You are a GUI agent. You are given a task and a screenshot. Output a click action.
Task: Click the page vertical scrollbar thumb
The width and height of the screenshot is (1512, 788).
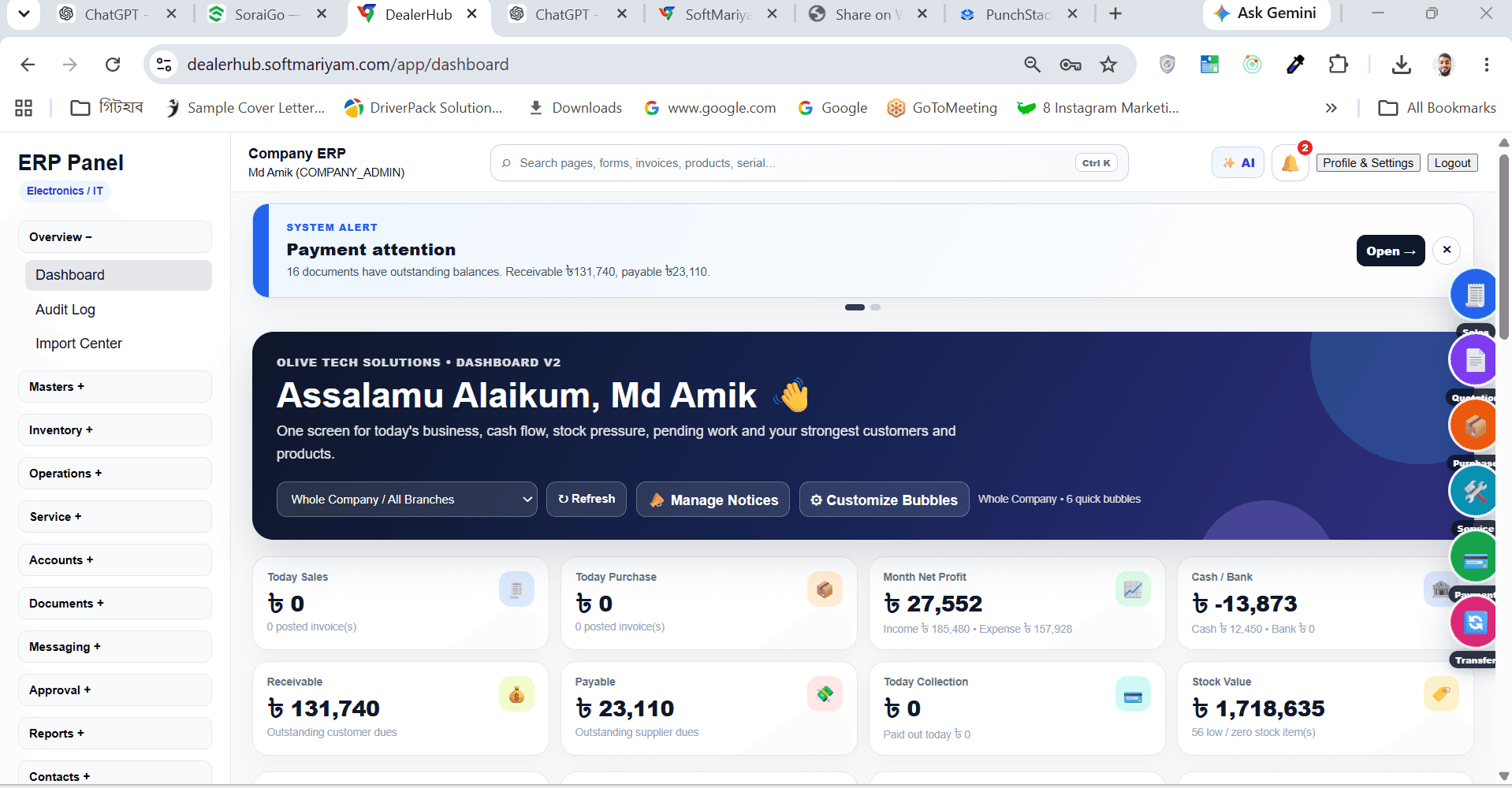(x=1504, y=246)
